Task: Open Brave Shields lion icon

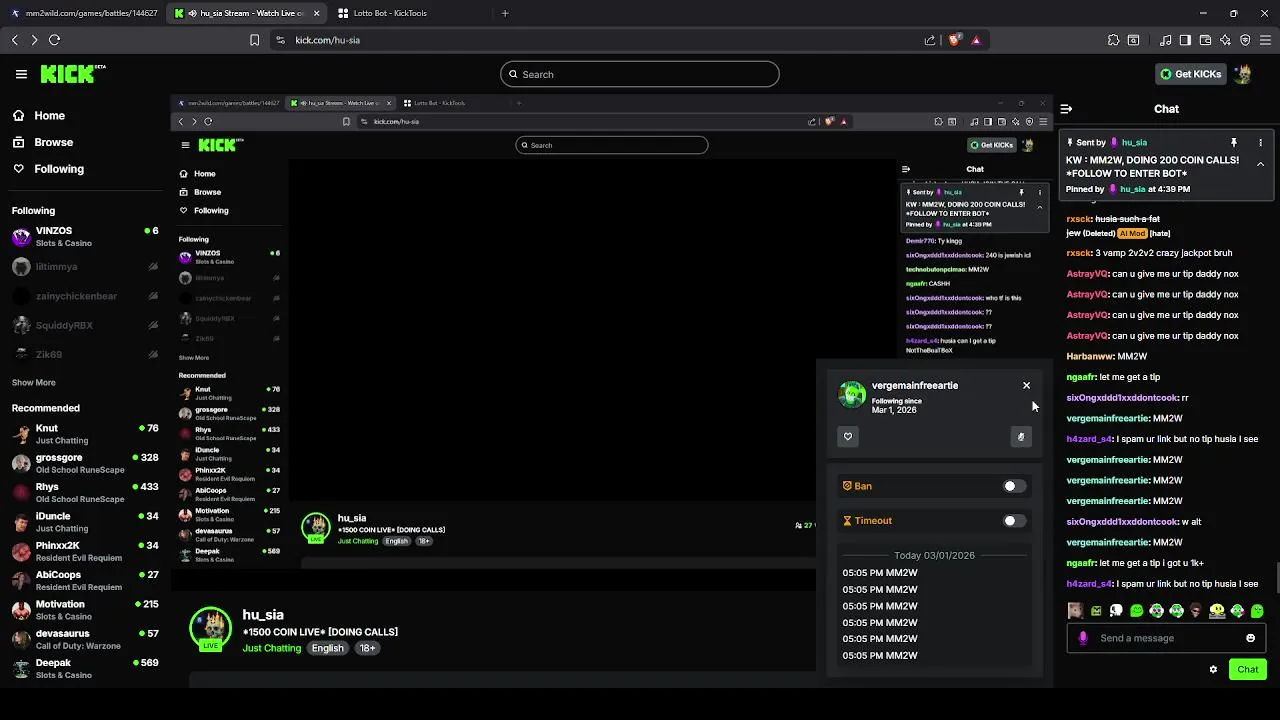Action: [x=954, y=40]
